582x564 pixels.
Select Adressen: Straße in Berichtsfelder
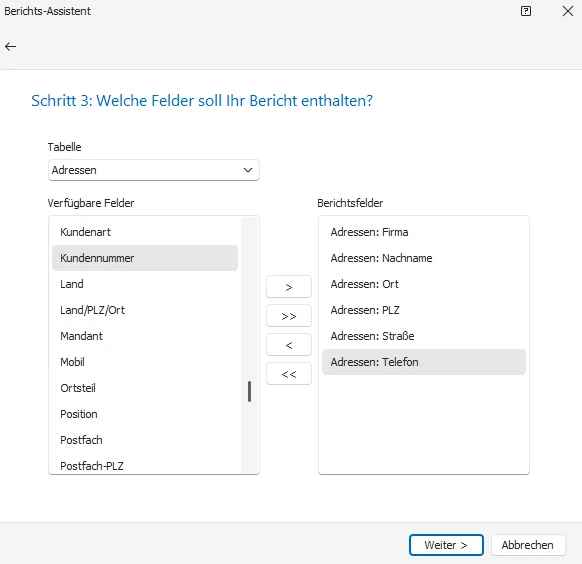424,336
